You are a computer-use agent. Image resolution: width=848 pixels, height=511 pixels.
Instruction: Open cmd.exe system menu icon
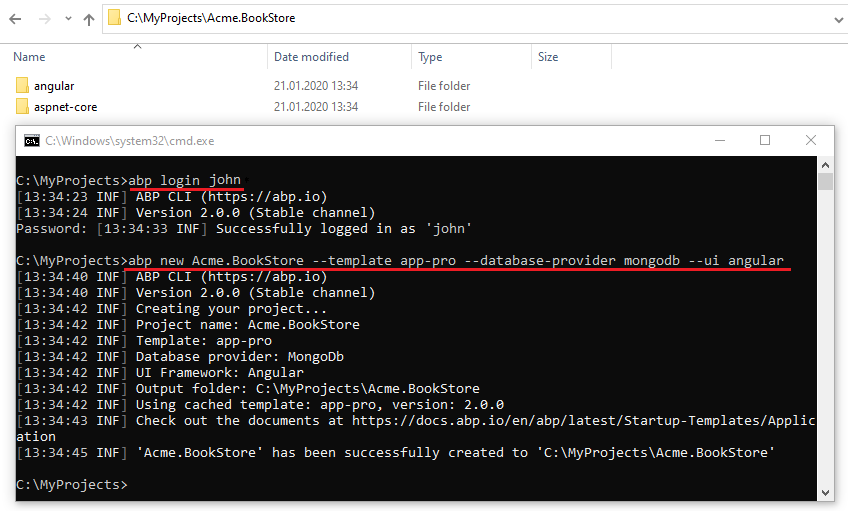(32, 141)
